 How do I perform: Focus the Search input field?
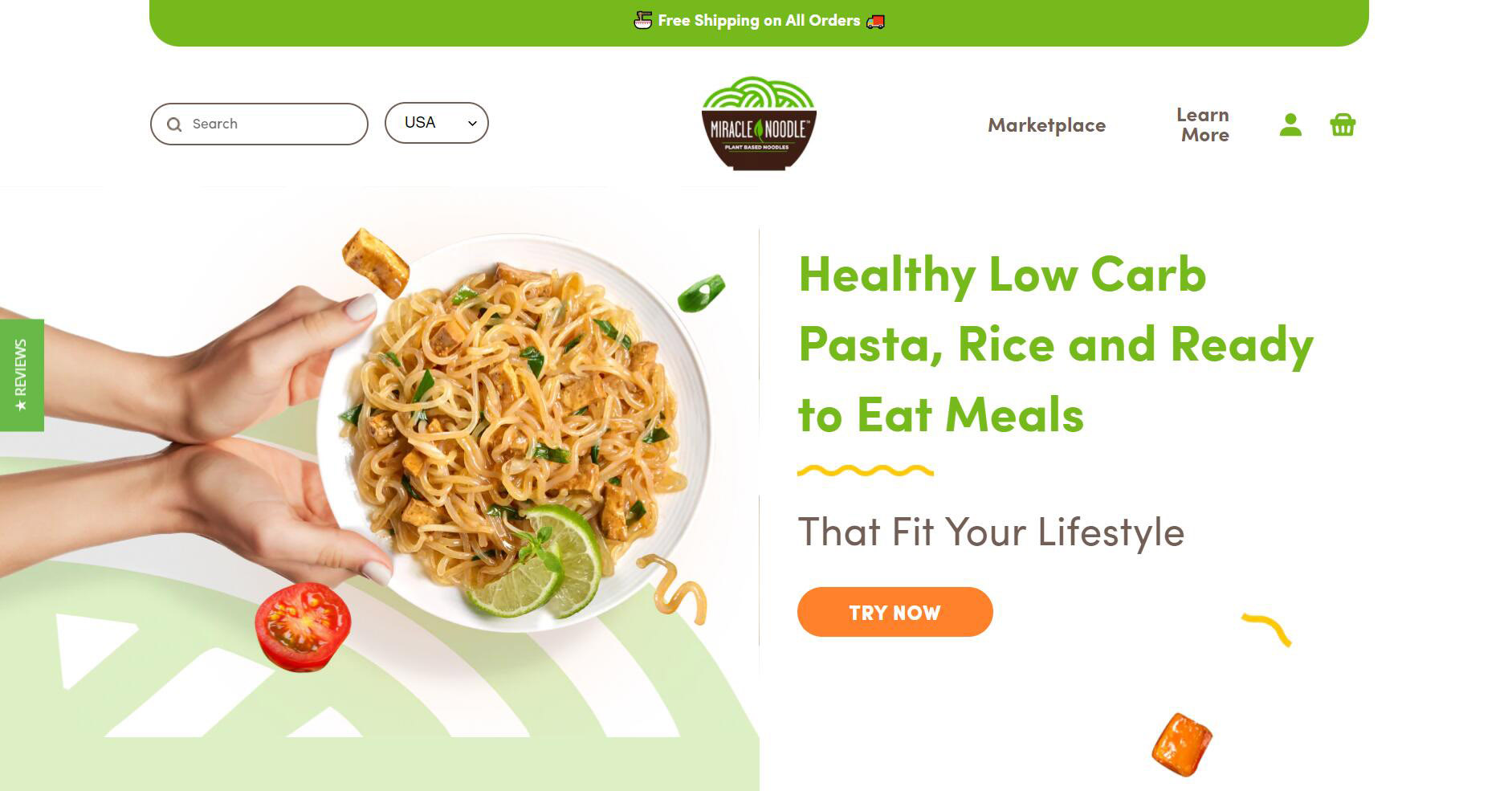coord(259,124)
